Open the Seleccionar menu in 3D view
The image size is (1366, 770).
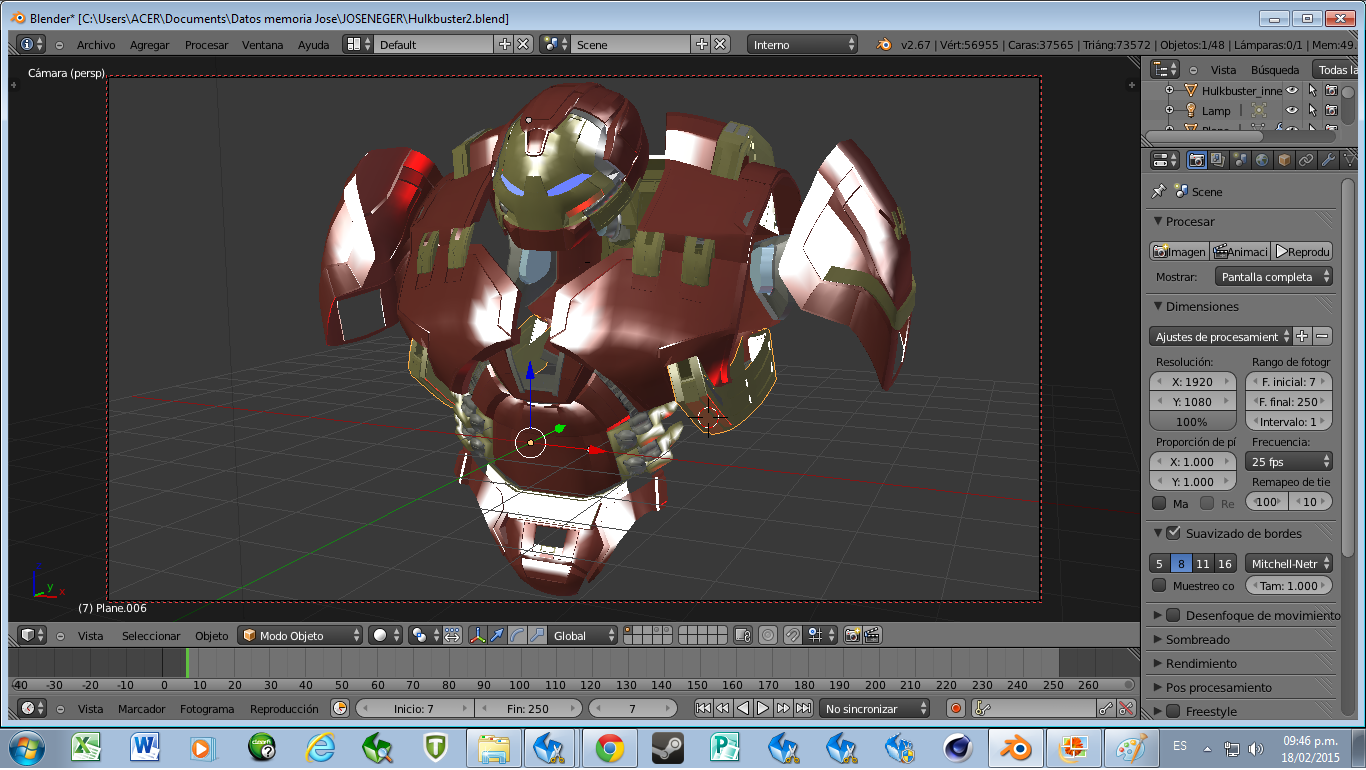point(151,636)
